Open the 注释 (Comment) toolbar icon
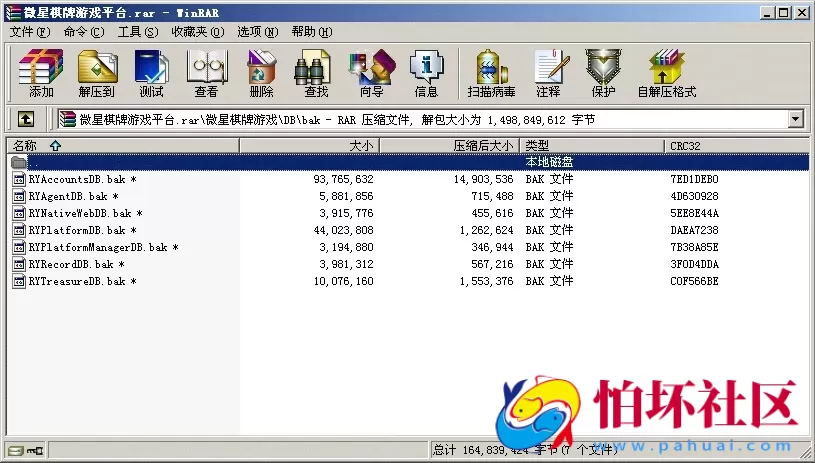815x463 pixels. 548,73
